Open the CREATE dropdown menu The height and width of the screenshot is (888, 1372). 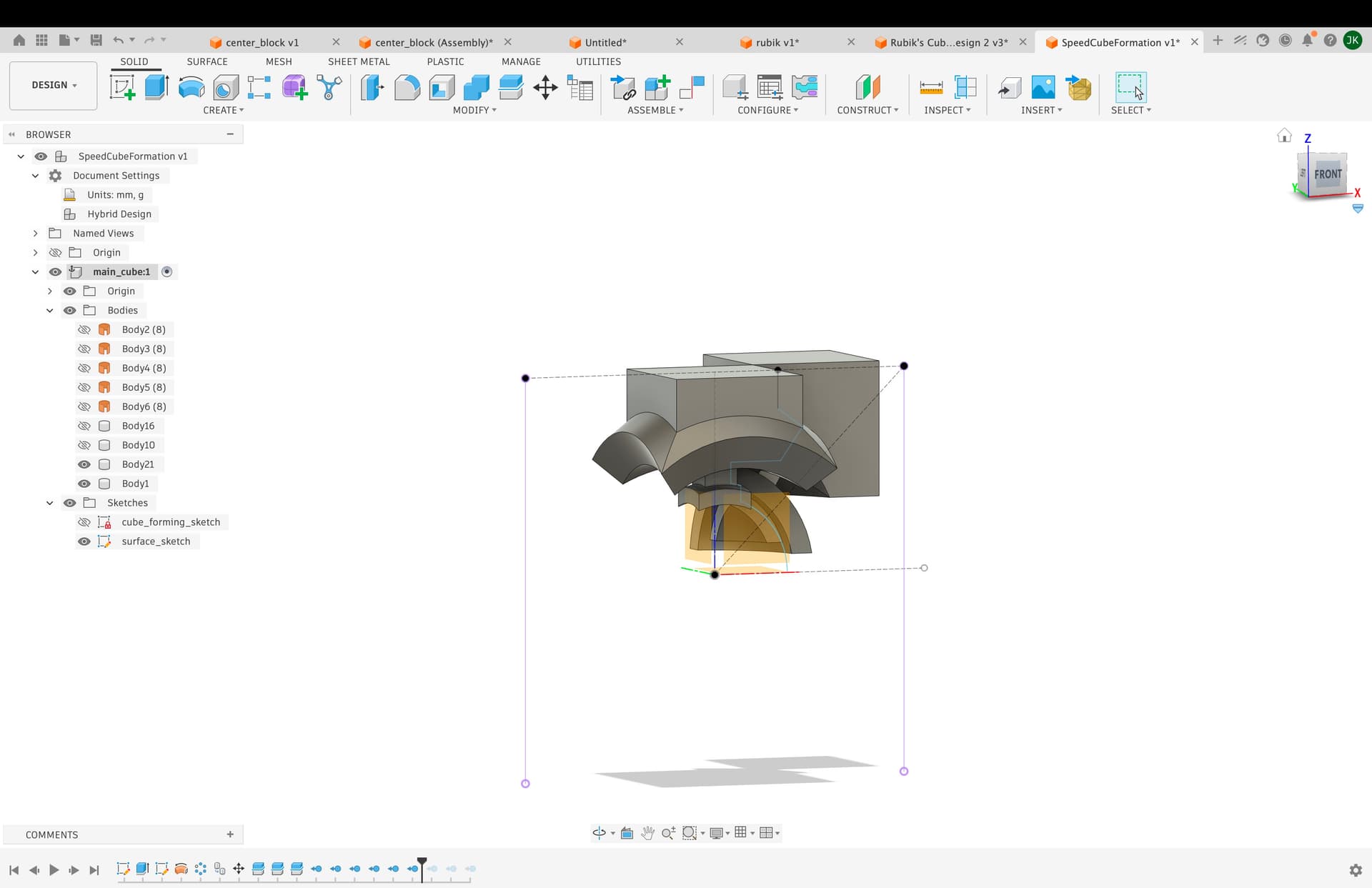click(224, 110)
